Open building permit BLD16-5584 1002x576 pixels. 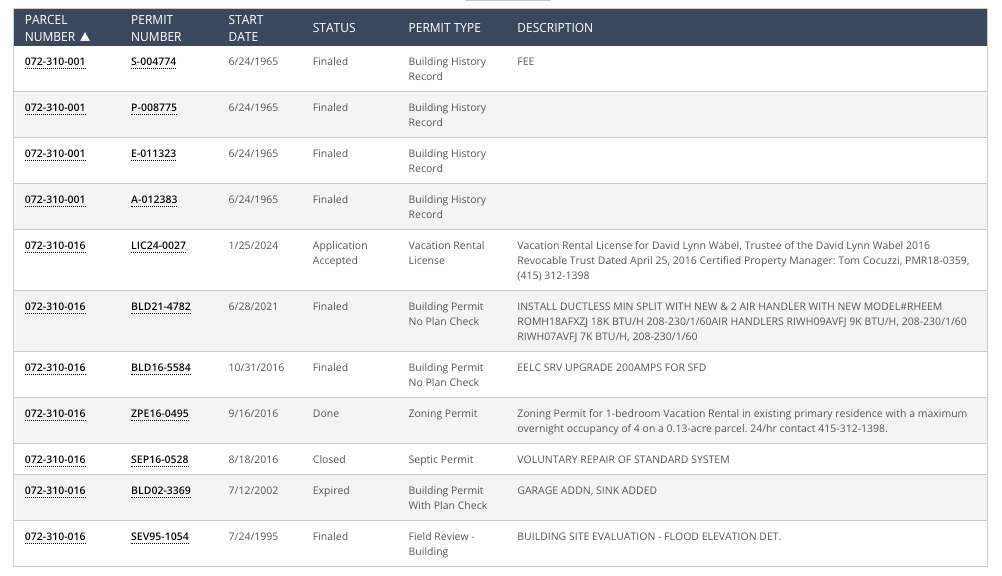click(160, 367)
